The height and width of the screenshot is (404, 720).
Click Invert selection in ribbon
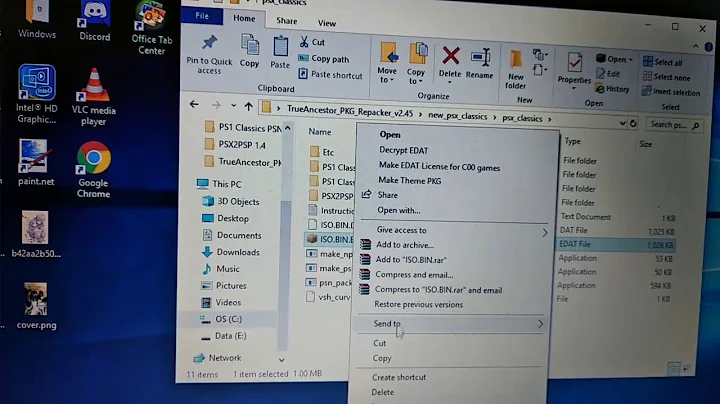click(x=671, y=92)
